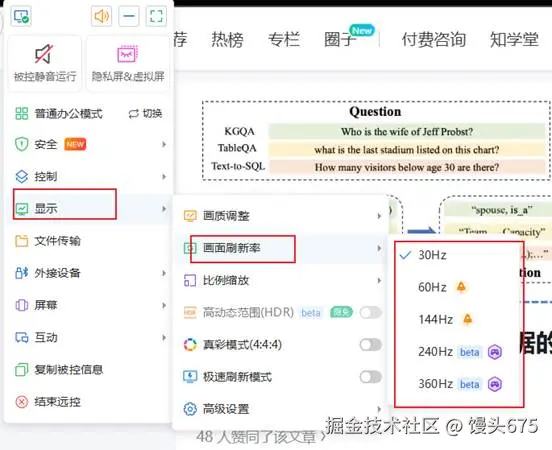Enable the 极速刷新模式 switch
This screenshot has height=450, width=552.
[x=370, y=377]
